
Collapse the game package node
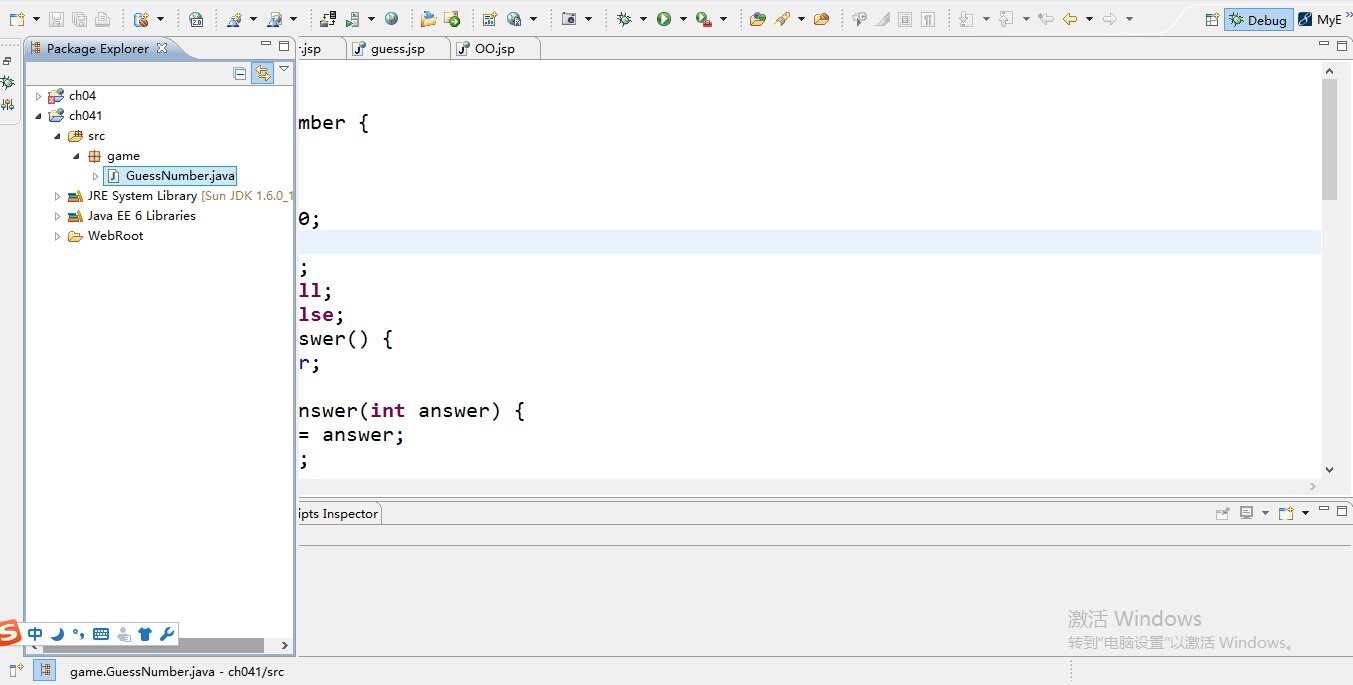point(76,156)
